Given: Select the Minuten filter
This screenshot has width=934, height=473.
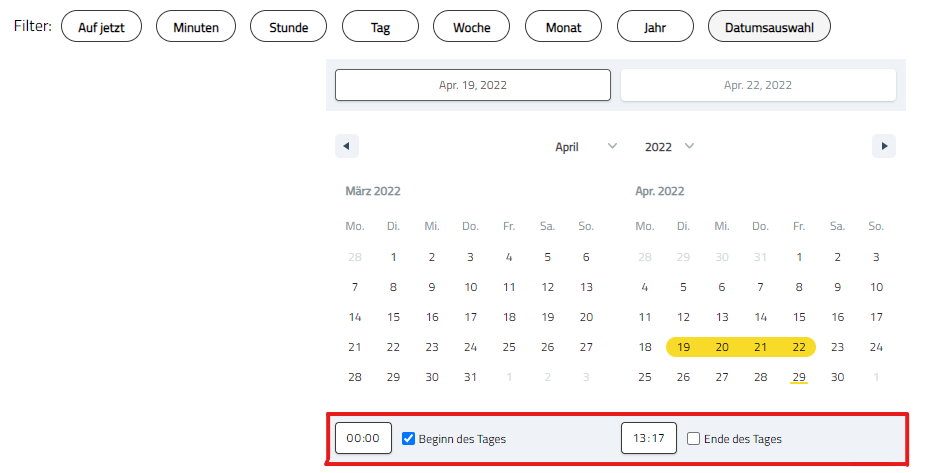Looking at the screenshot, I should pos(196,27).
